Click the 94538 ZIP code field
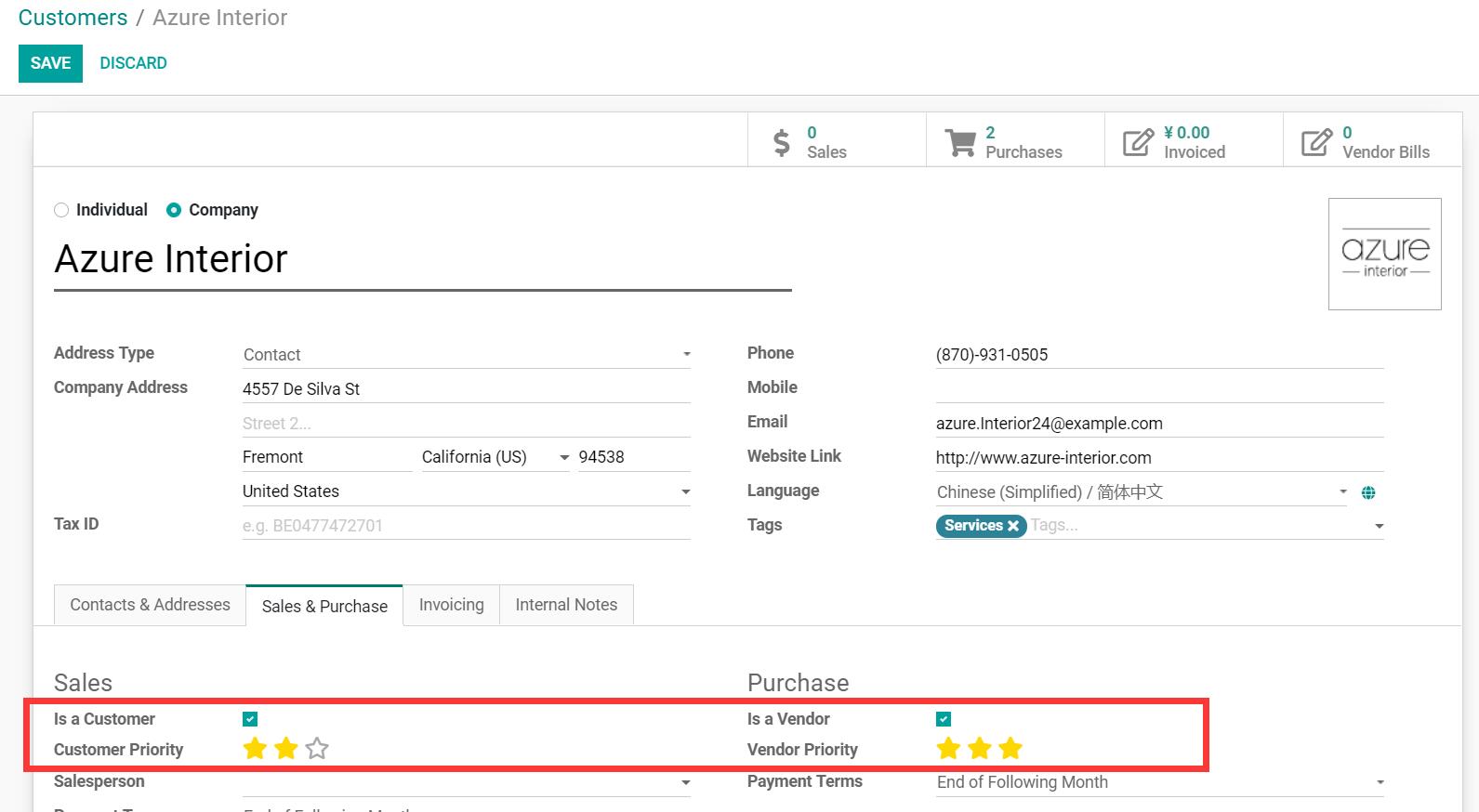Viewport: 1479px width, 812px height. pyautogui.click(x=634, y=457)
